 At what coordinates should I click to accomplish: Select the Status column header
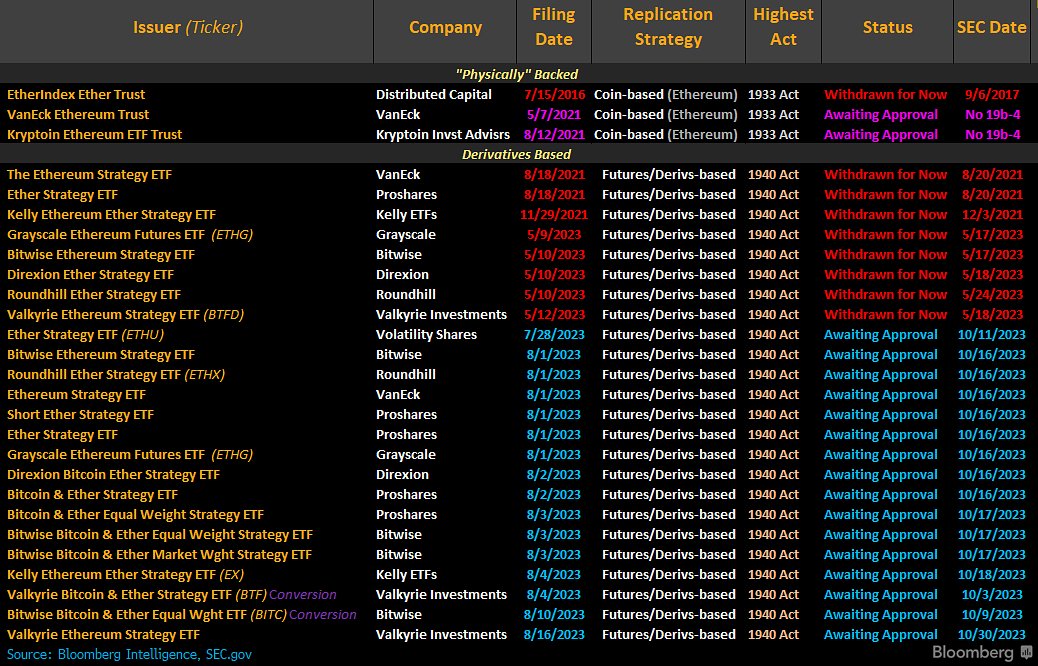click(x=887, y=27)
